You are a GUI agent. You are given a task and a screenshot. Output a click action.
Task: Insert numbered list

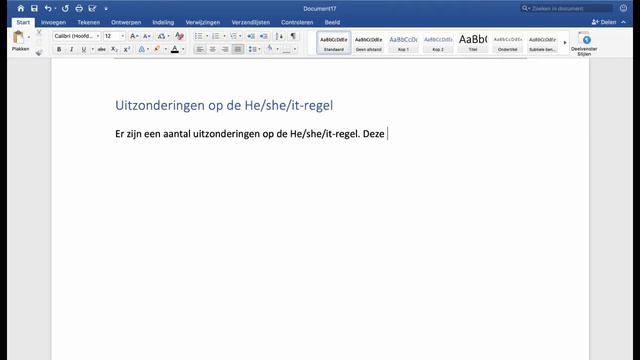pos(216,36)
